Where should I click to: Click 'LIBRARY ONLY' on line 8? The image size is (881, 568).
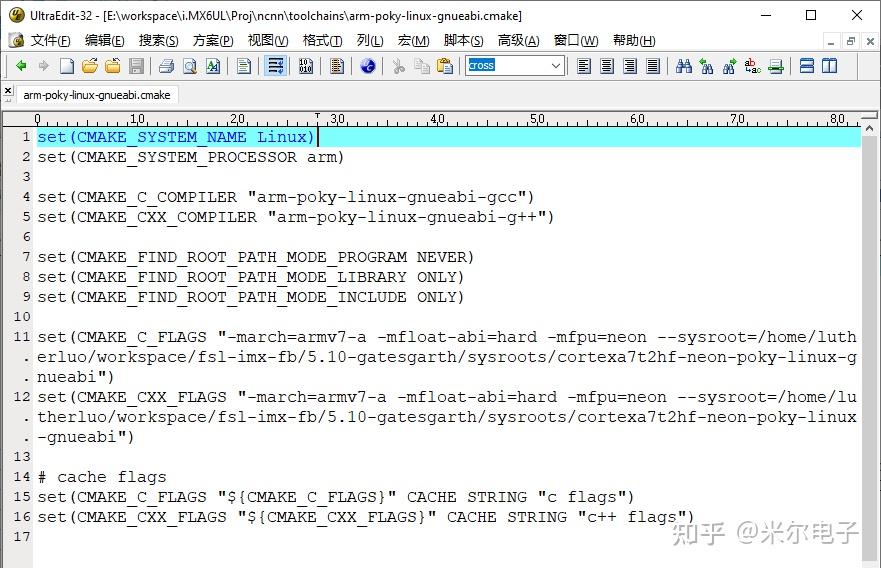click(x=397, y=278)
